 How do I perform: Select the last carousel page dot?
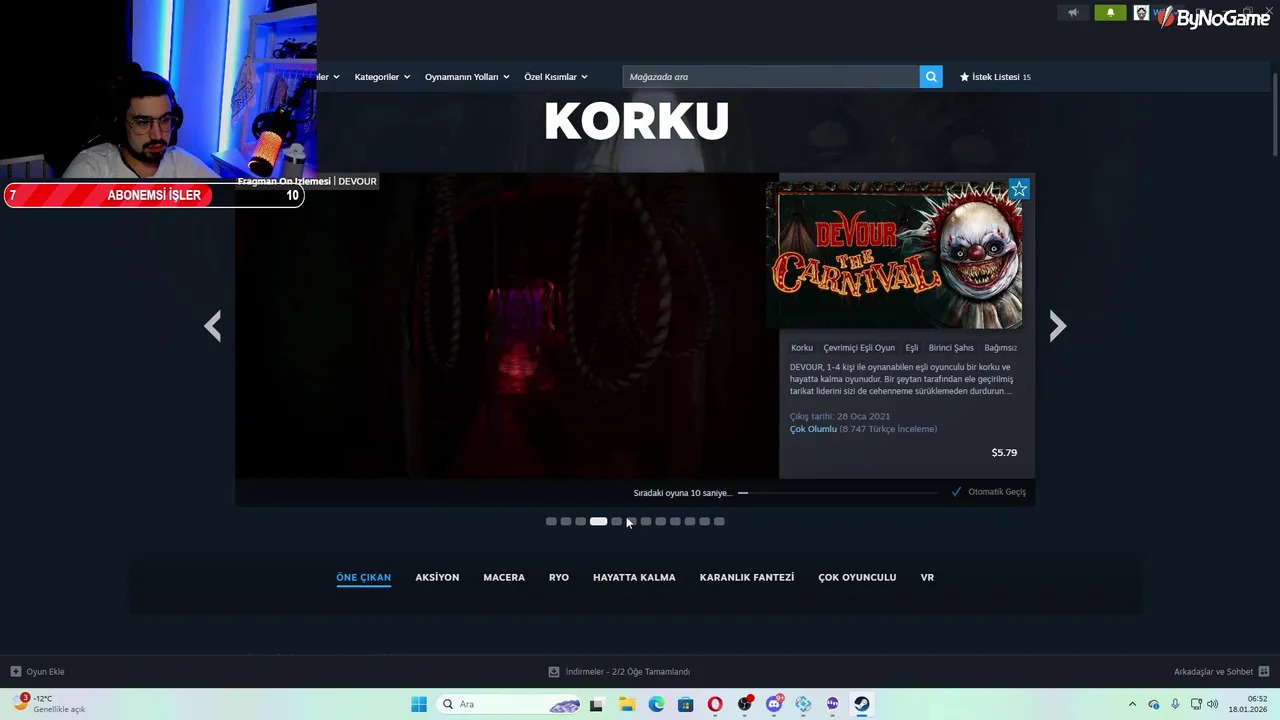pos(719,521)
